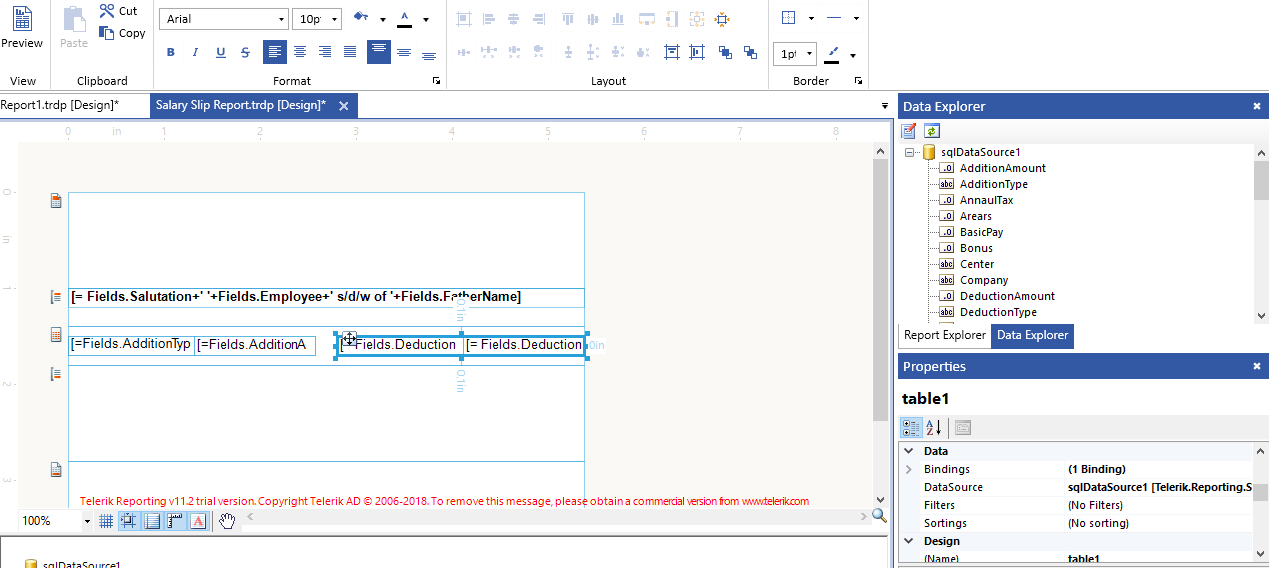The height and width of the screenshot is (568, 1269).
Task: Apply the fill background color bucket
Action: (x=361, y=18)
